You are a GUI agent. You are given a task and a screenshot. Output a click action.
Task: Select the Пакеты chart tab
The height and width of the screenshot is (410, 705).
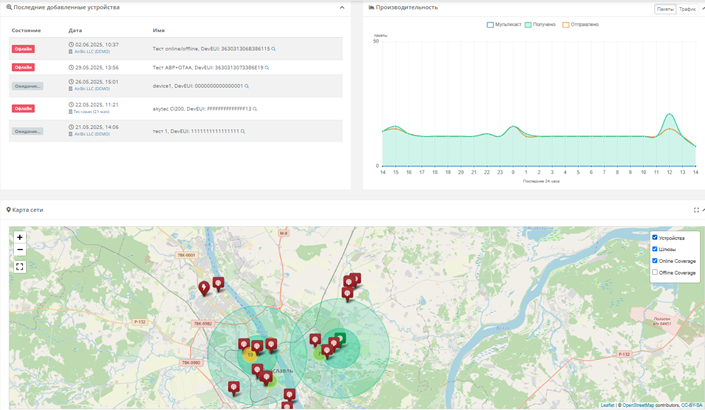coord(665,9)
